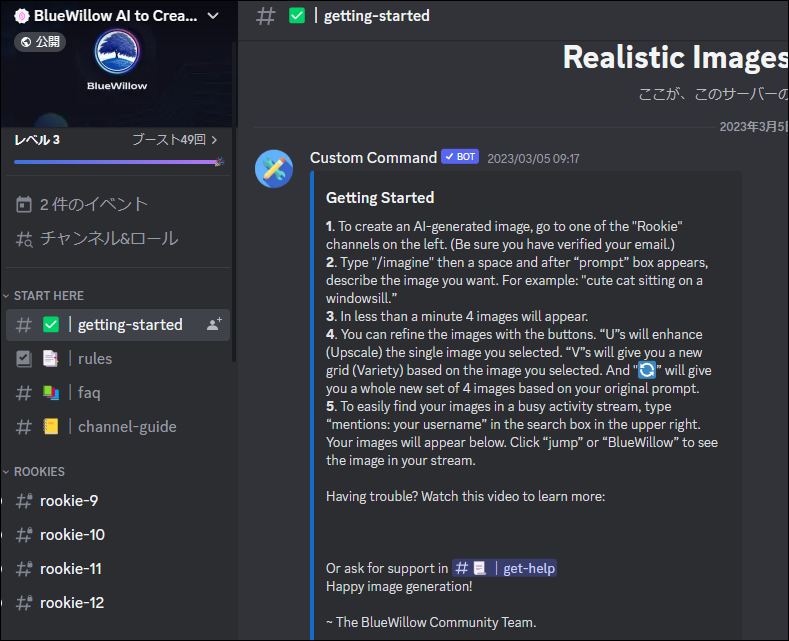Click the locked hashtag icon of rookie-12
Viewport: 789px width, 641px height.
point(24,603)
